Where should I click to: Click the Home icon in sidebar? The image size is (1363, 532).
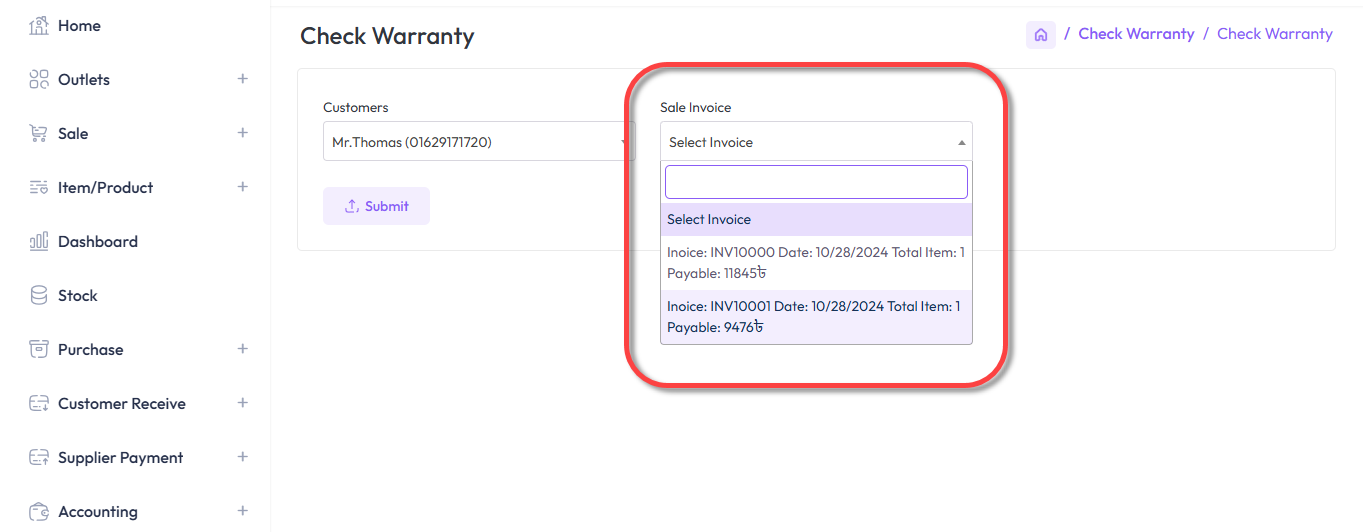(39, 26)
